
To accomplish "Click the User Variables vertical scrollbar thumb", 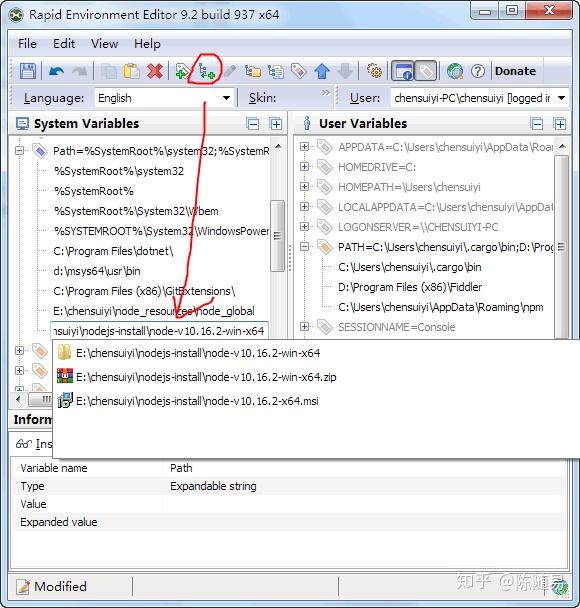I will (561, 247).
